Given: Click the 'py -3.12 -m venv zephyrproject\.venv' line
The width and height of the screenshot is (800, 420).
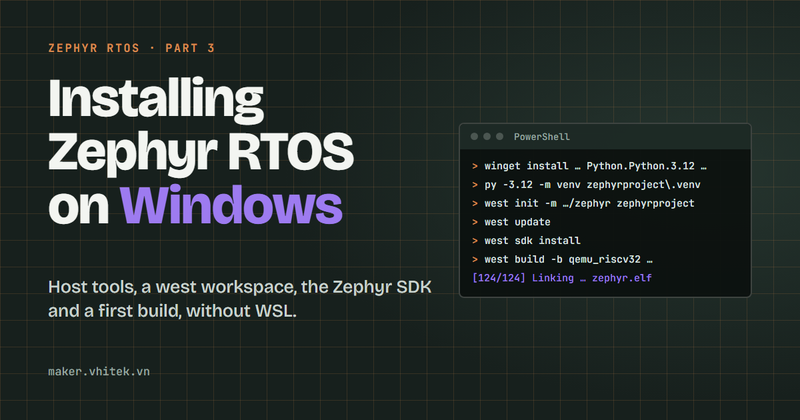Looking at the screenshot, I should (586, 185).
